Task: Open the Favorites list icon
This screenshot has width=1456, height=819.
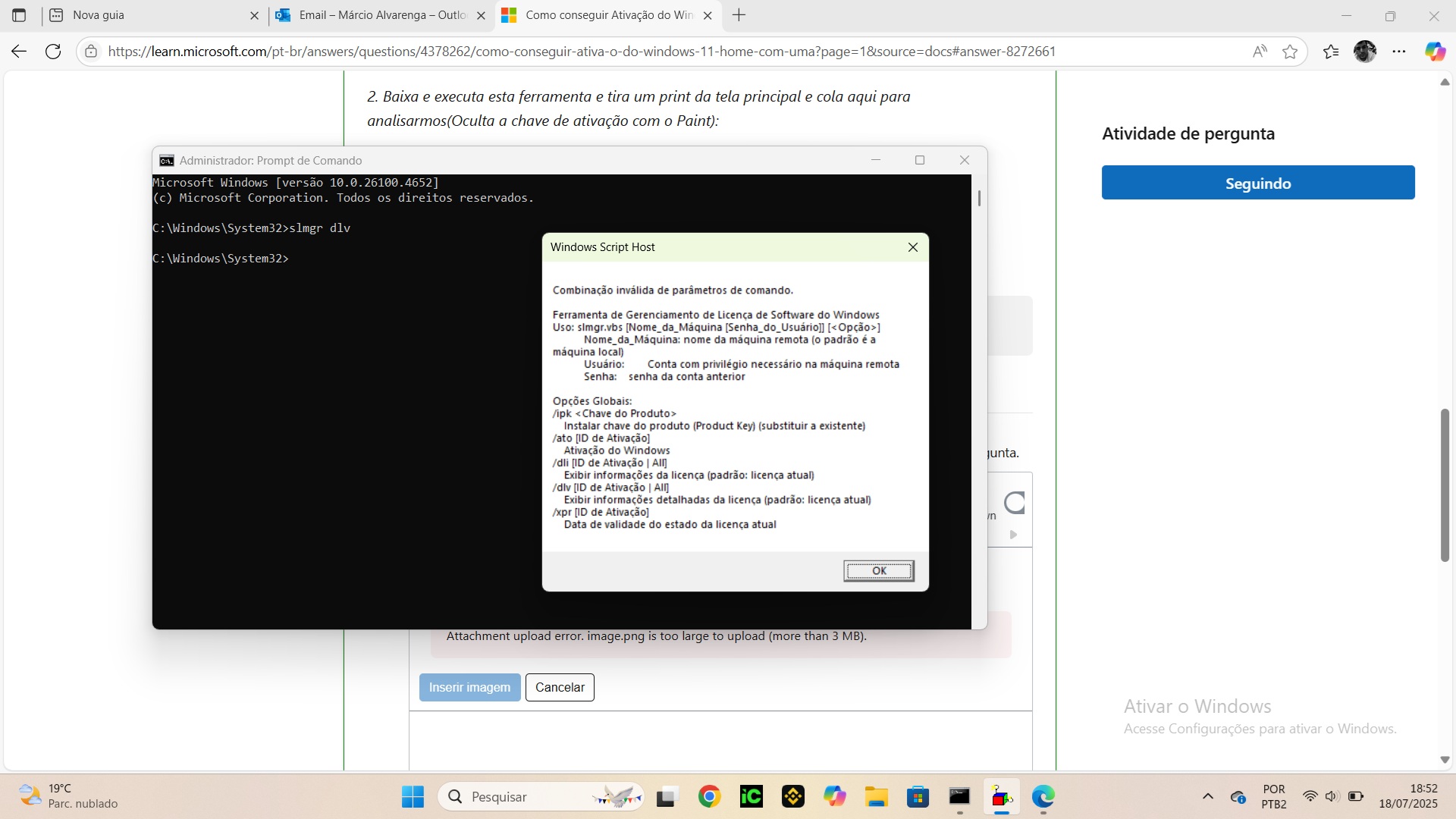Action: [x=1331, y=52]
